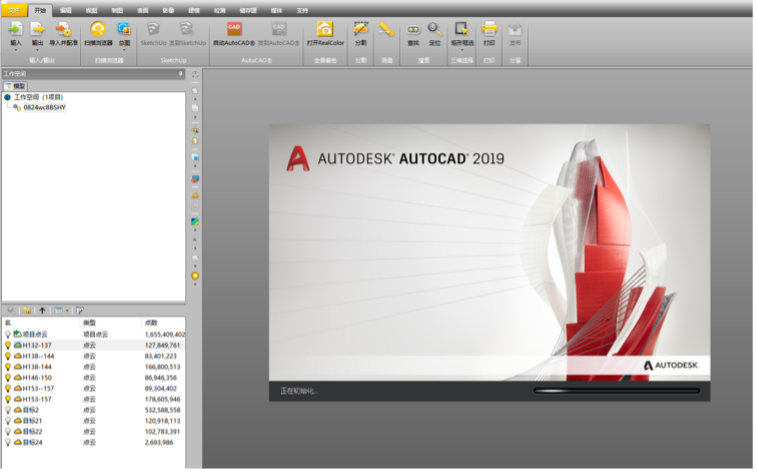
Task: Open the 打开RealColor panorama coloring tool
Action: pyautogui.click(x=325, y=29)
